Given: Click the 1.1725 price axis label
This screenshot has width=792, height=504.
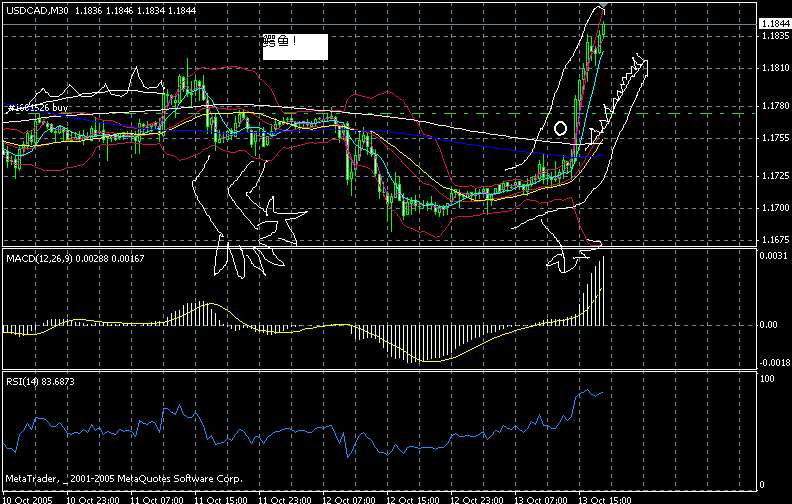Looking at the screenshot, I should tap(775, 176).
